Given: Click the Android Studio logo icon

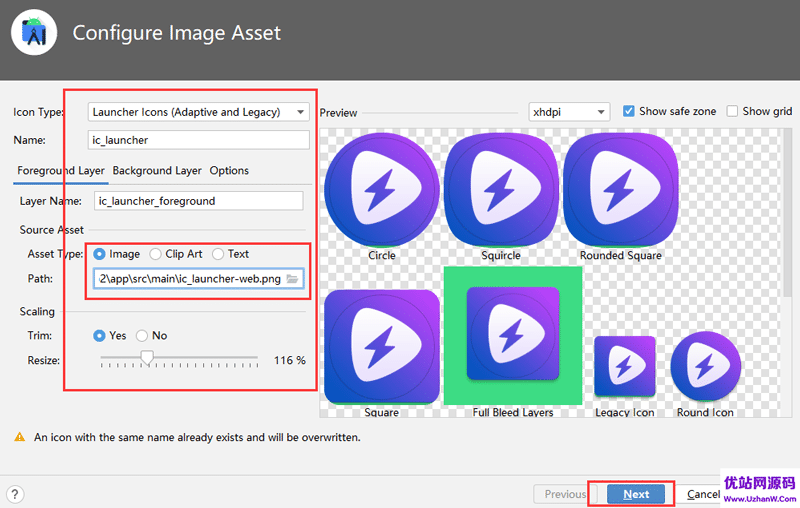Looking at the screenshot, I should pos(34,33).
